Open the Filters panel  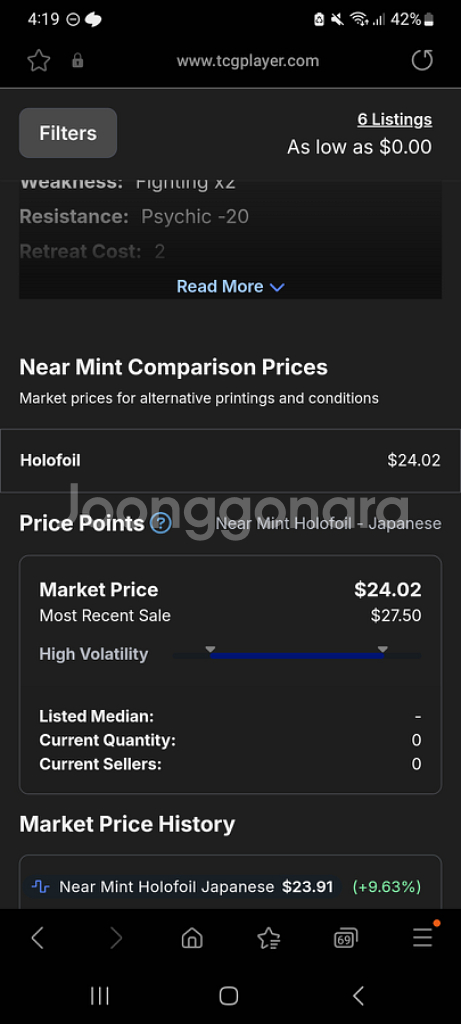click(68, 133)
